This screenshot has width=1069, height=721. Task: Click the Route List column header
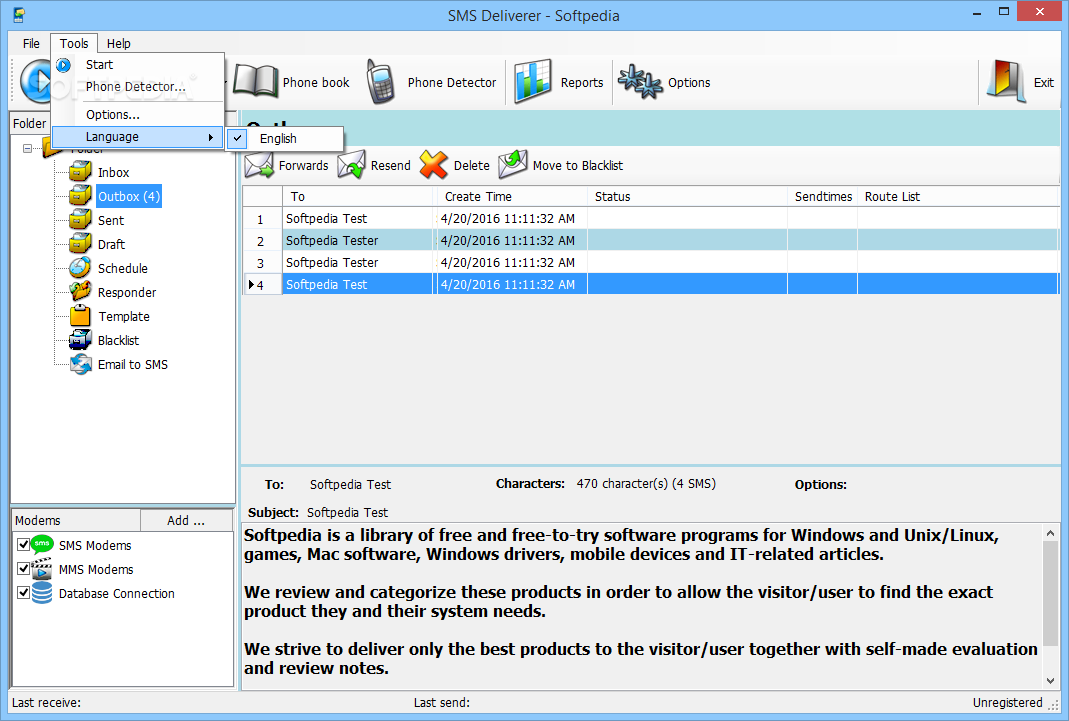pos(958,196)
